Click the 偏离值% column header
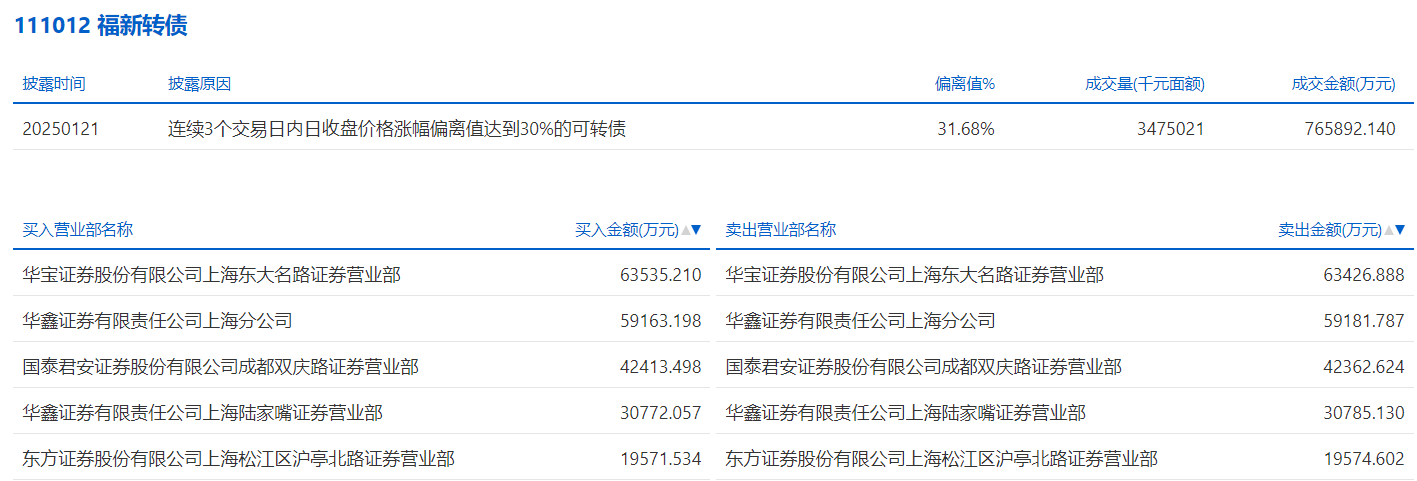 [x=965, y=84]
